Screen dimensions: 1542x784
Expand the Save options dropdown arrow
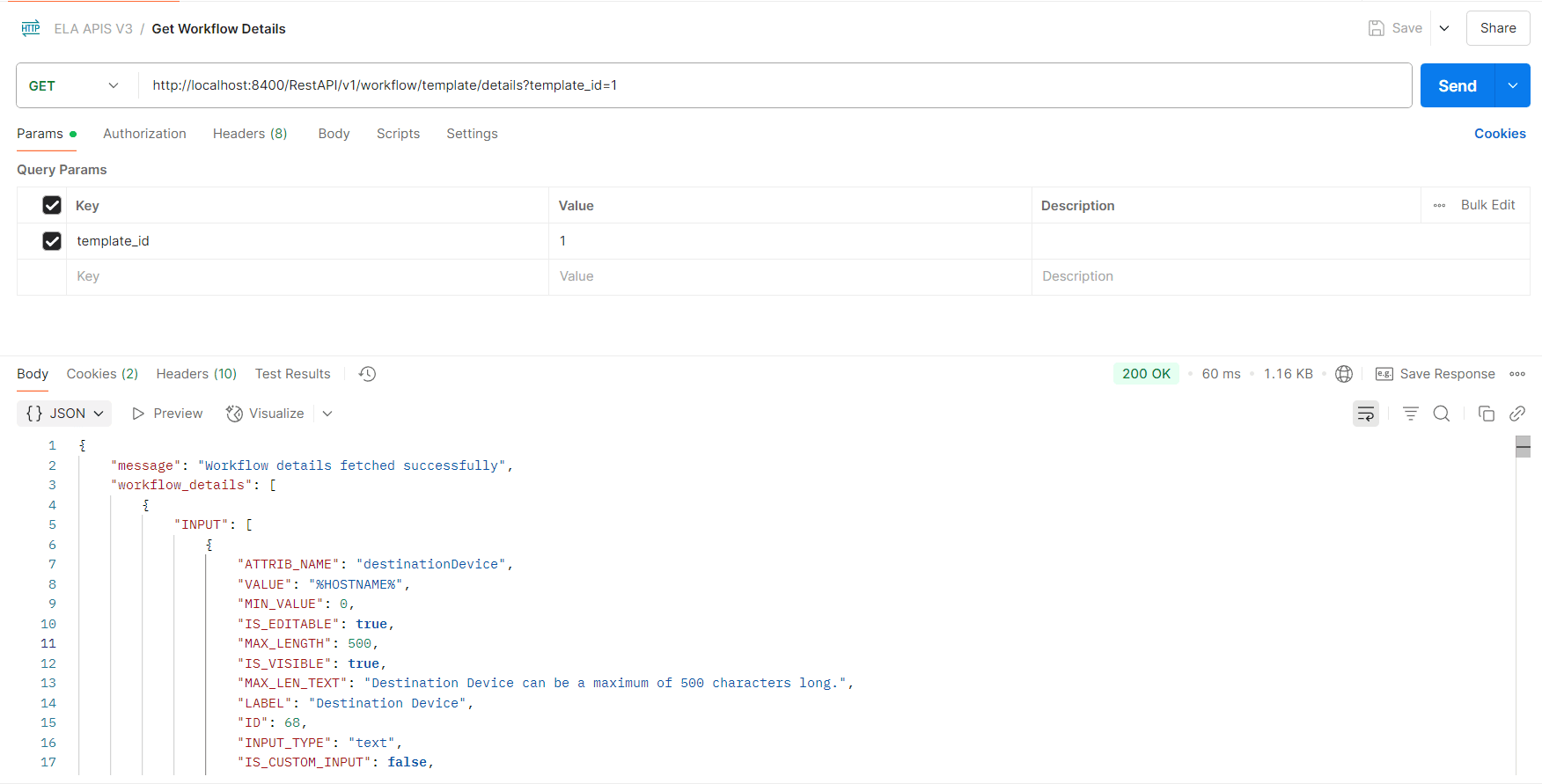(1444, 28)
